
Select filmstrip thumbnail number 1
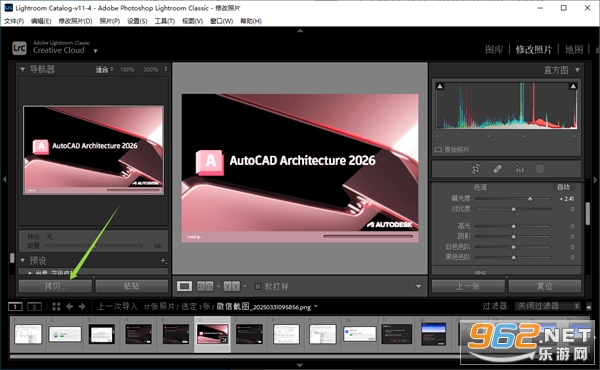coord(28,334)
